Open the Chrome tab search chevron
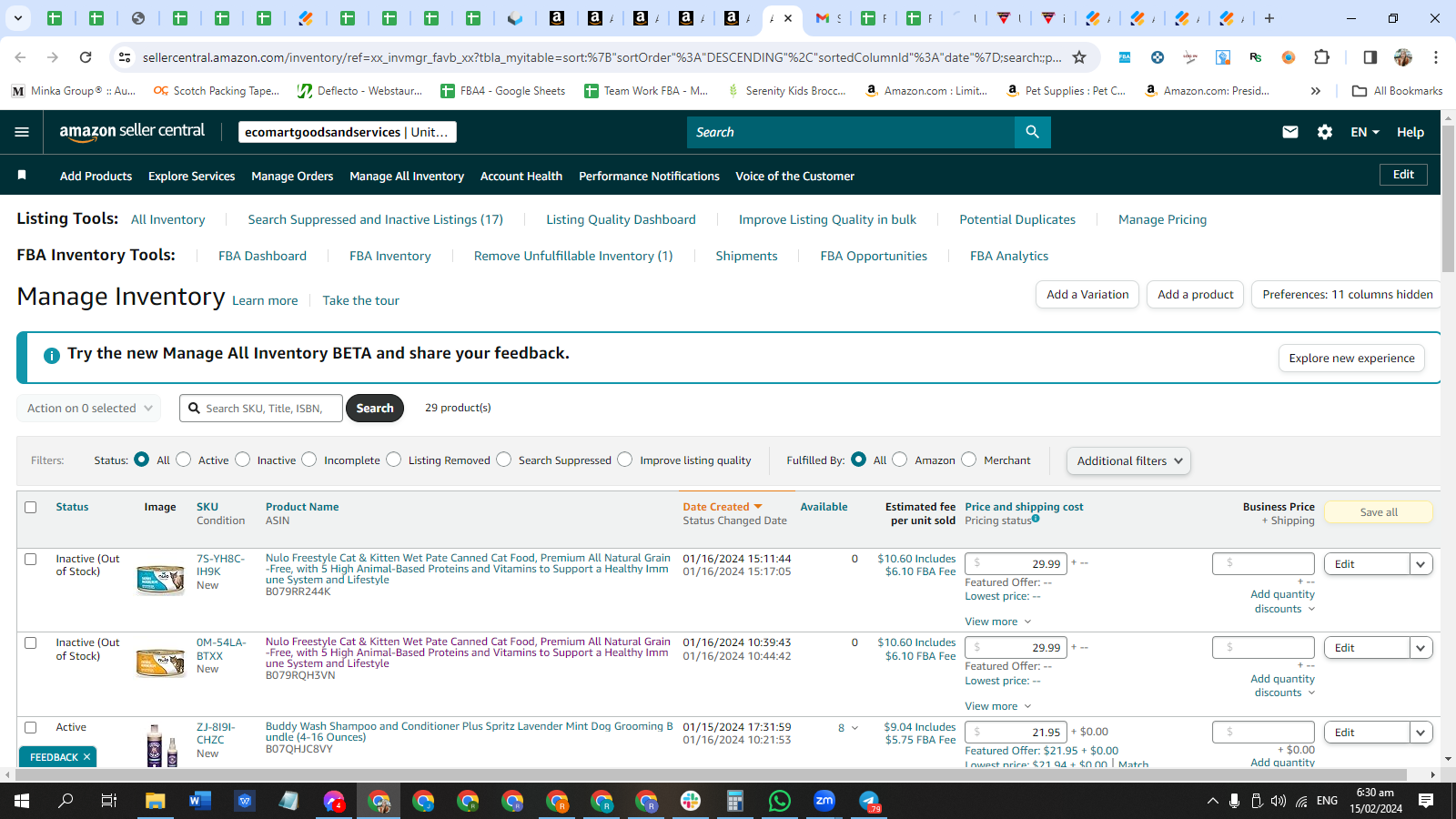 [18, 18]
